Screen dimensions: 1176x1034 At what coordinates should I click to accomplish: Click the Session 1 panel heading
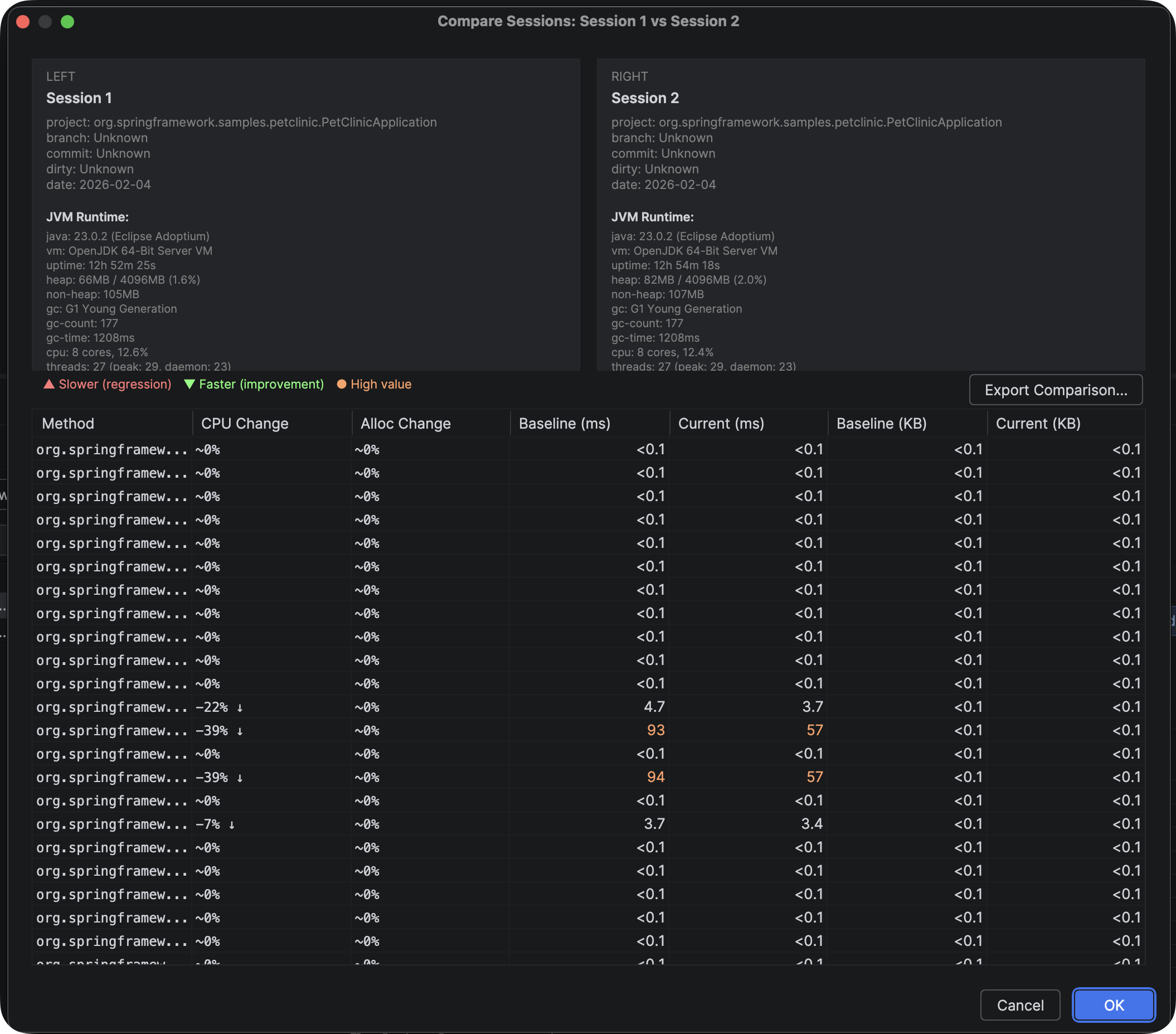tap(79, 98)
